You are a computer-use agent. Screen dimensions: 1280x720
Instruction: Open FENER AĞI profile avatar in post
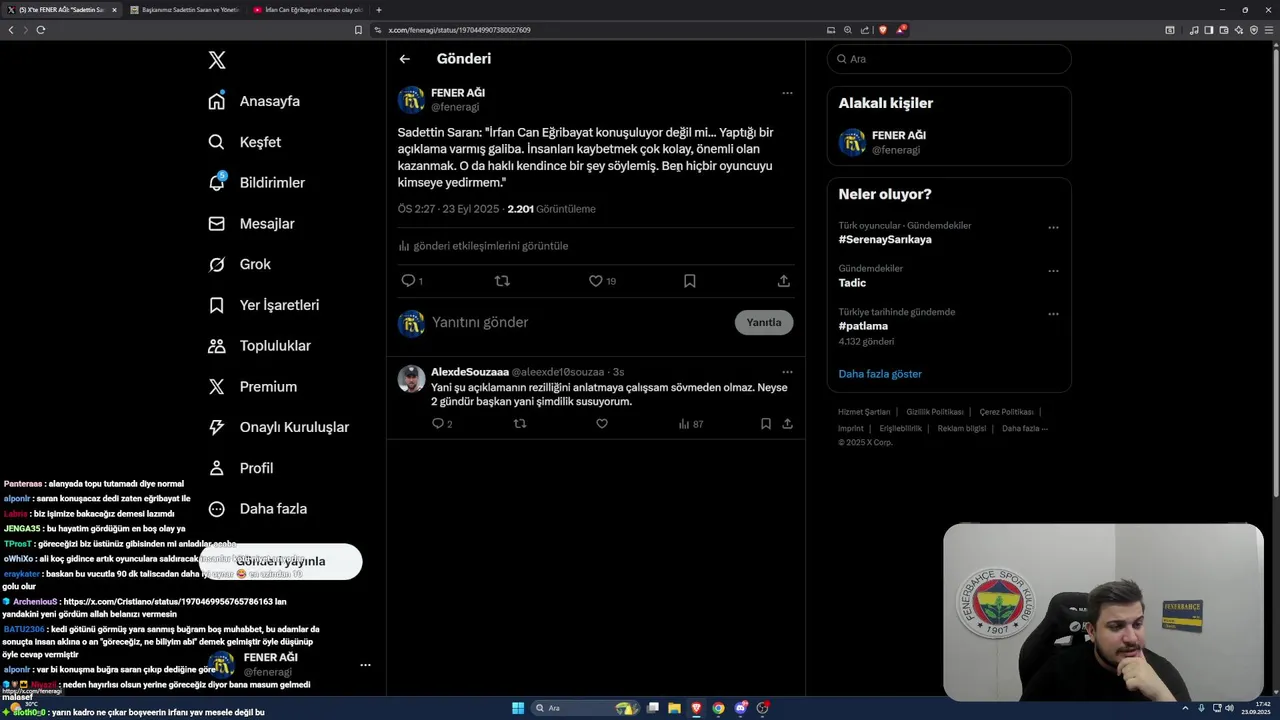tap(411, 100)
